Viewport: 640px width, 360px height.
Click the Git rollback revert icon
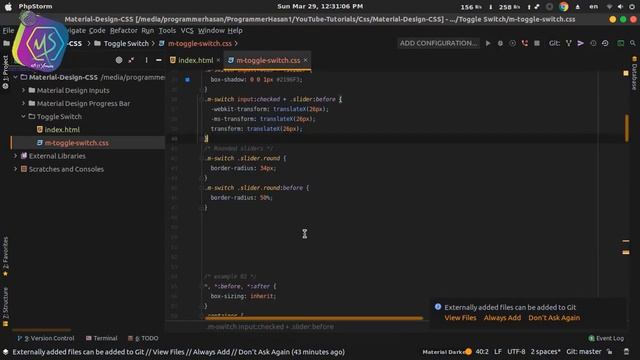pyautogui.click(x=605, y=43)
